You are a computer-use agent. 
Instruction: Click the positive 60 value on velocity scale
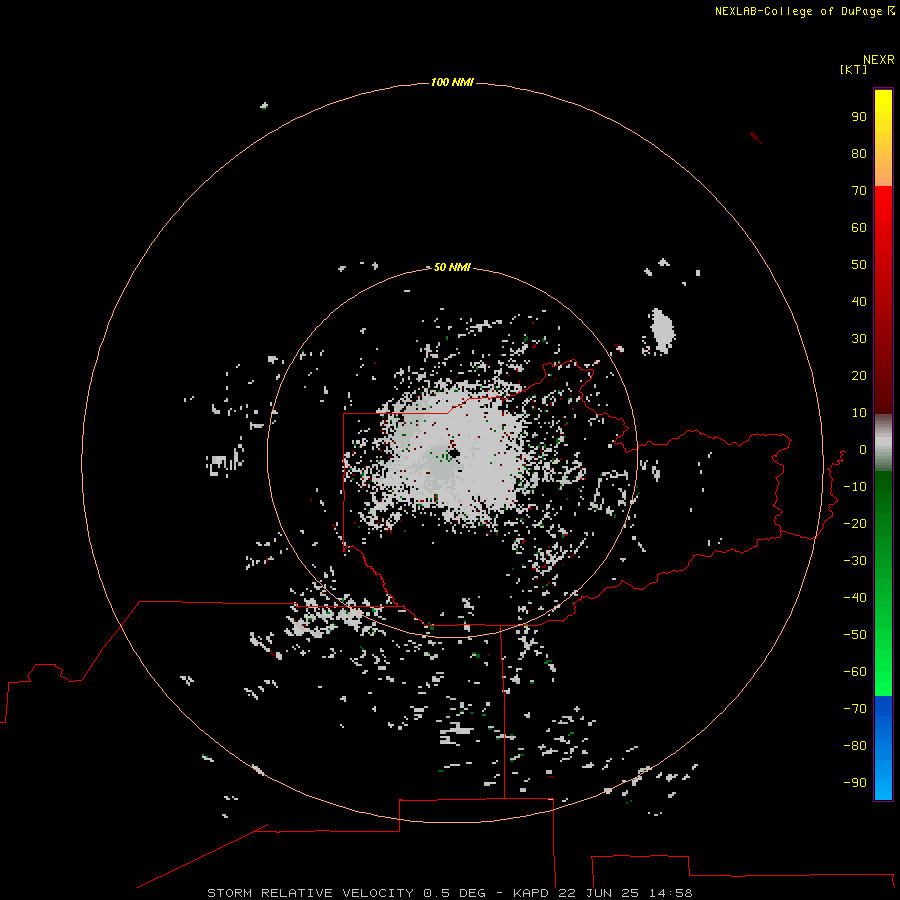pyautogui.click(x=859, y=227)
